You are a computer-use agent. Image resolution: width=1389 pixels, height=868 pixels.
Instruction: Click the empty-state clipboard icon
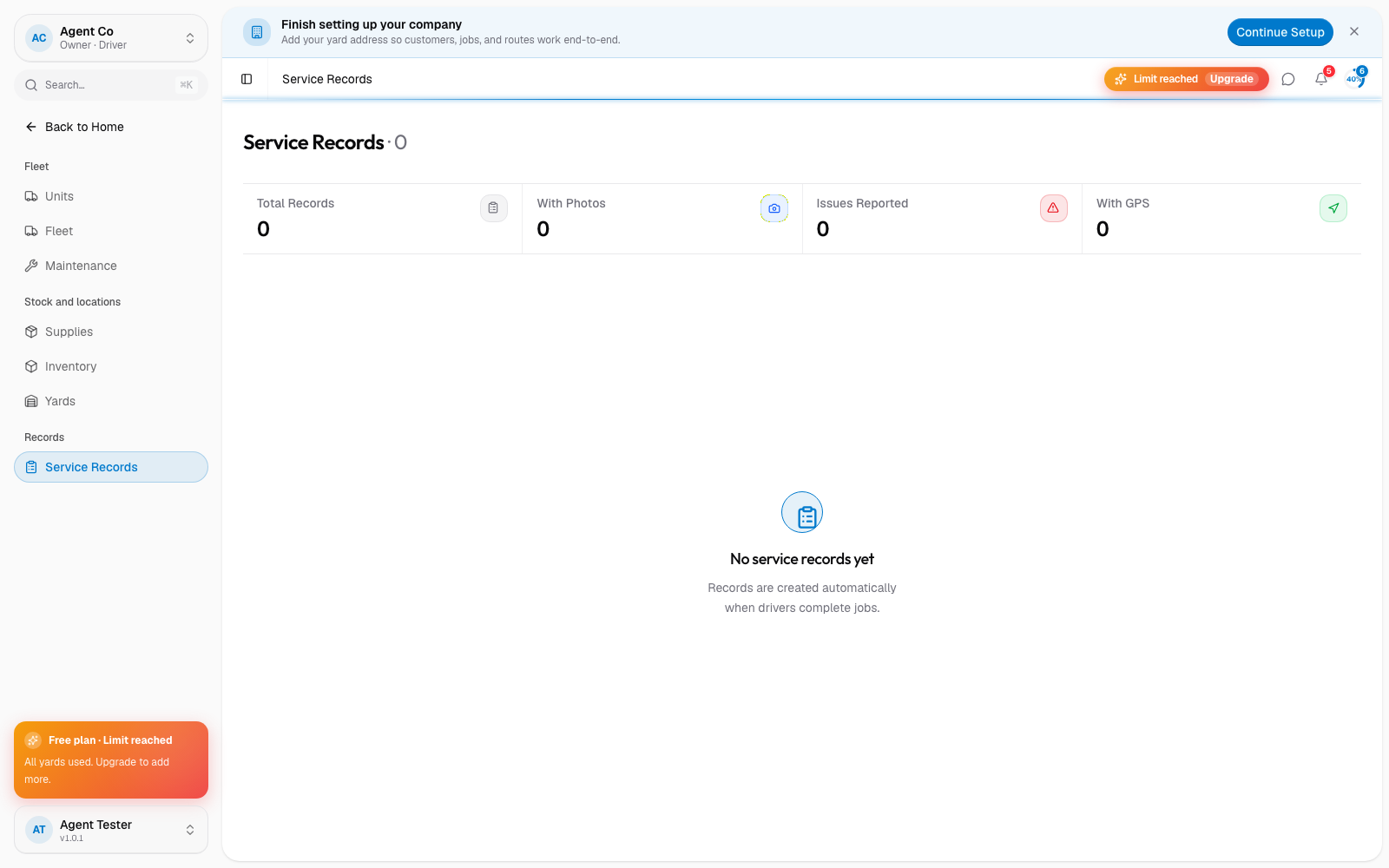pos(802,512)
